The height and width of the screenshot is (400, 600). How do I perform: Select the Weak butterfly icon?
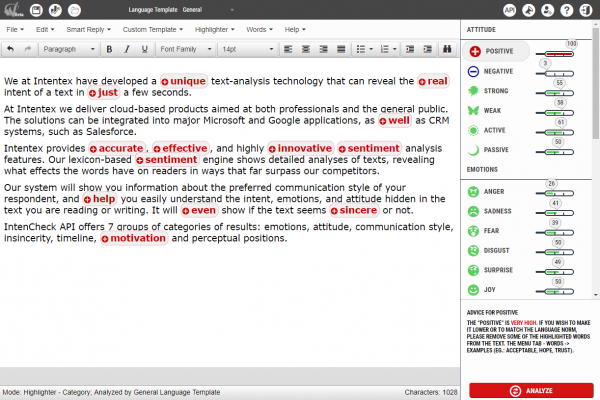pos(473,111)
